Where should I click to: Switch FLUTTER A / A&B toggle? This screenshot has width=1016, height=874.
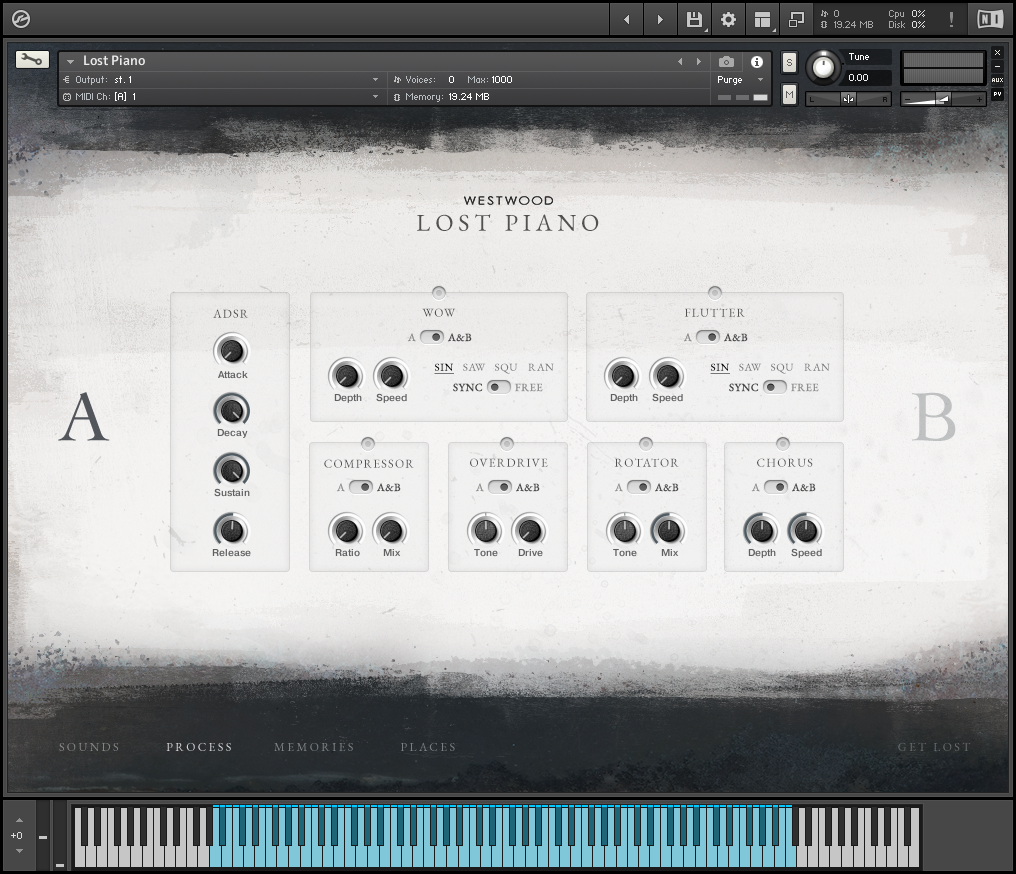(x=708, y=337)
